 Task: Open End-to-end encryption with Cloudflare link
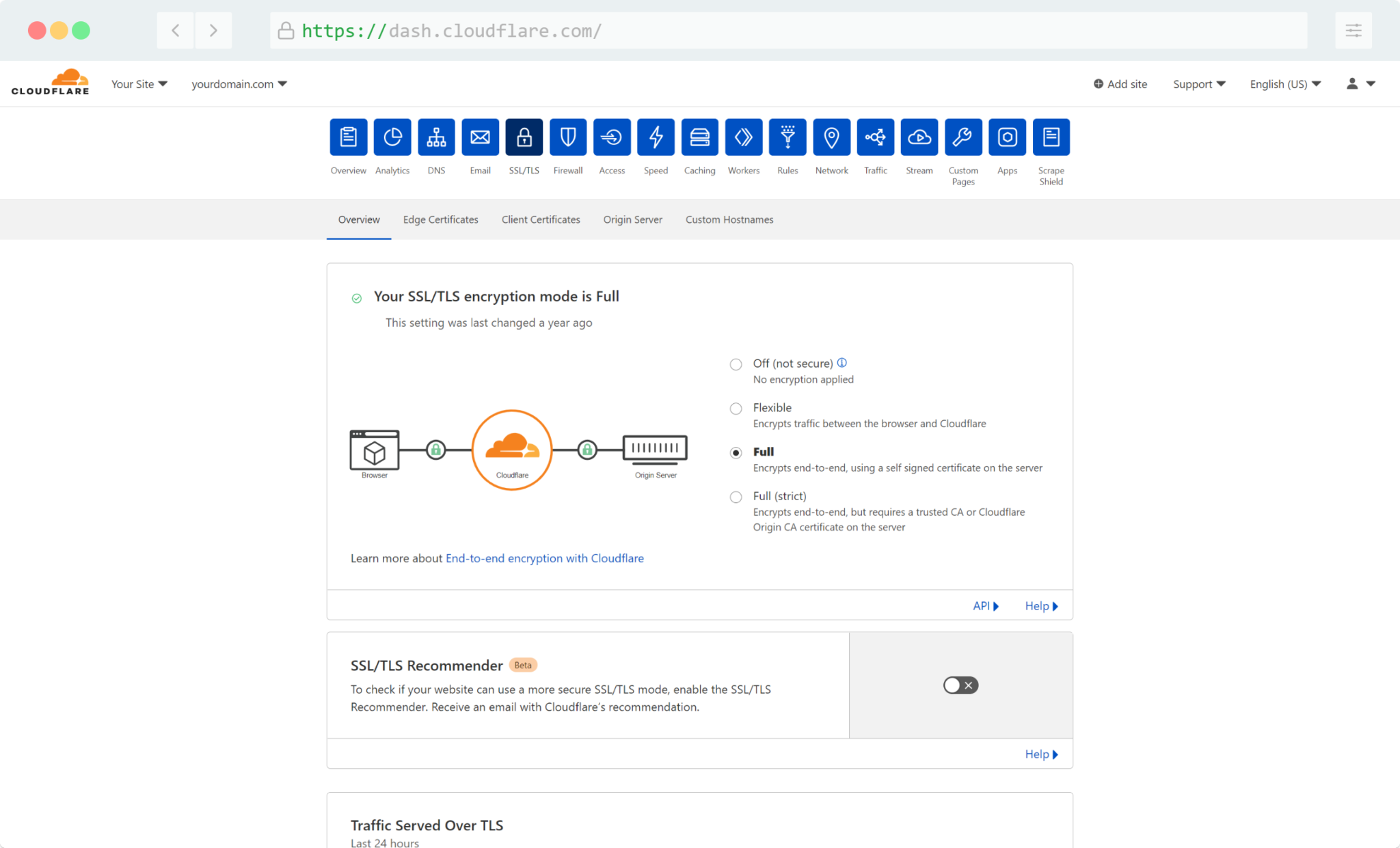point(545,558)
